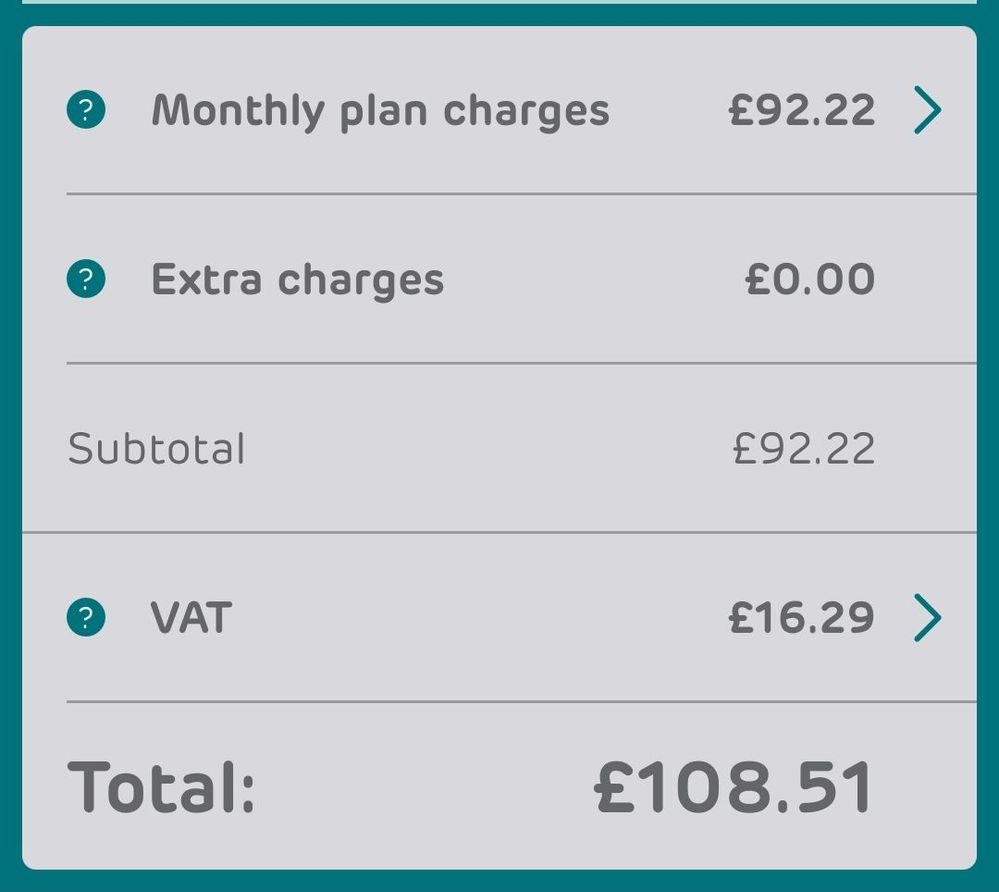Image resolution: width=999 pixels, height=892 pixels.
Task: Show help info for VAT
Action: coord(86,617)
